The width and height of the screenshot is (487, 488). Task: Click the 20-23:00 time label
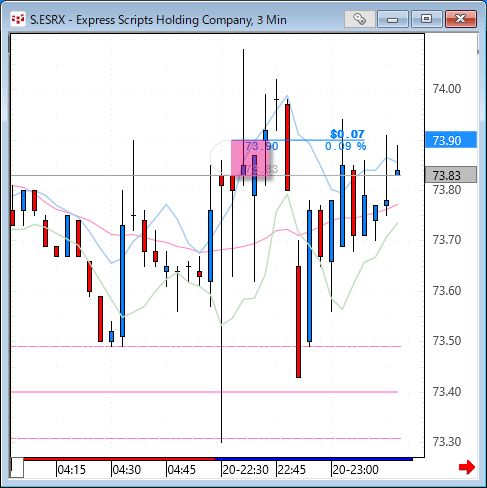click(355, 470)
